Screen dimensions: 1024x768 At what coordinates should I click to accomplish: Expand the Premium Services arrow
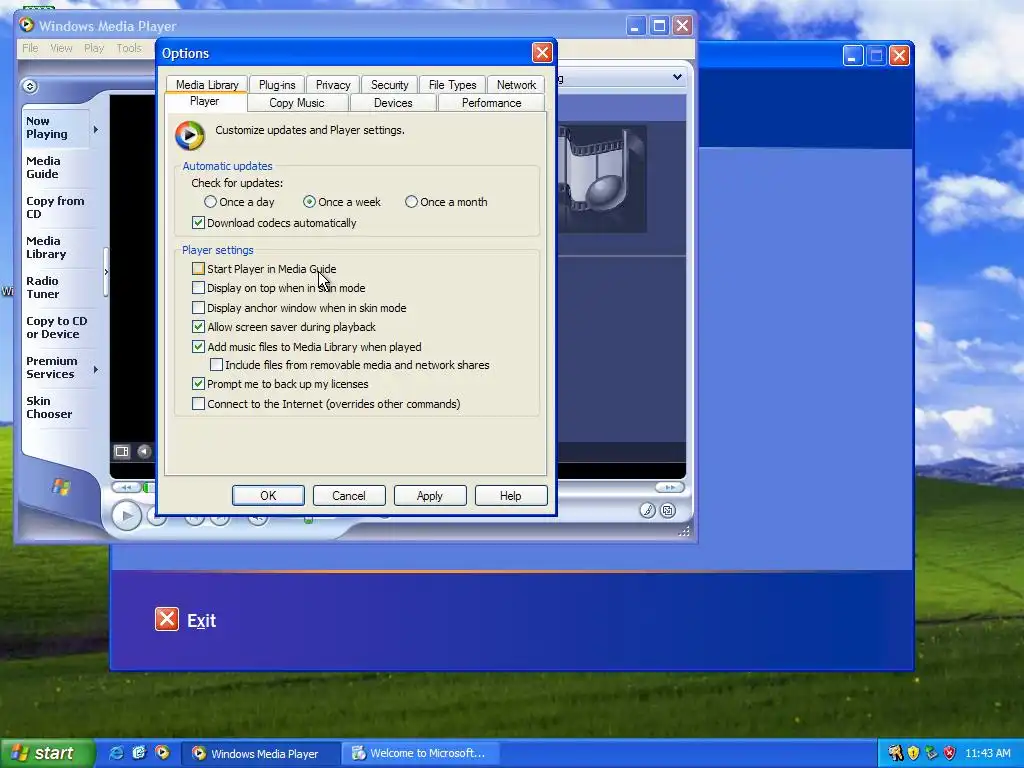[96, 370]
